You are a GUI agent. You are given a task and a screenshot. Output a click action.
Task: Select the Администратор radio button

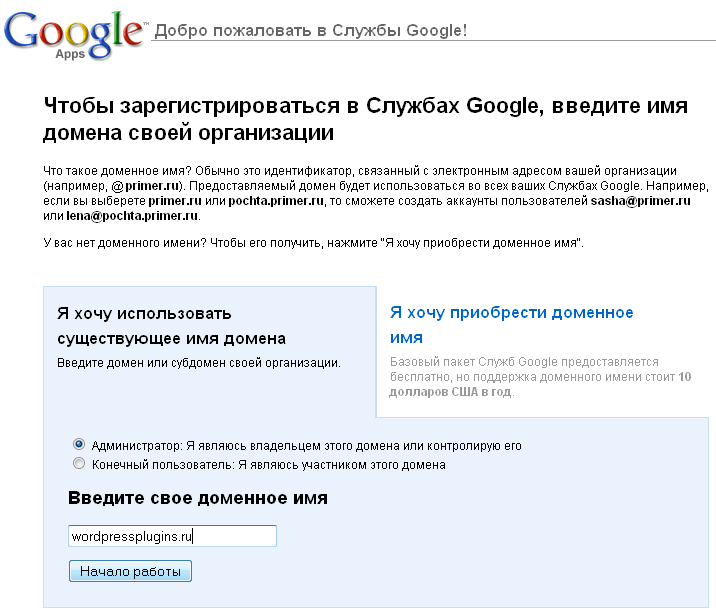[79, 445]
